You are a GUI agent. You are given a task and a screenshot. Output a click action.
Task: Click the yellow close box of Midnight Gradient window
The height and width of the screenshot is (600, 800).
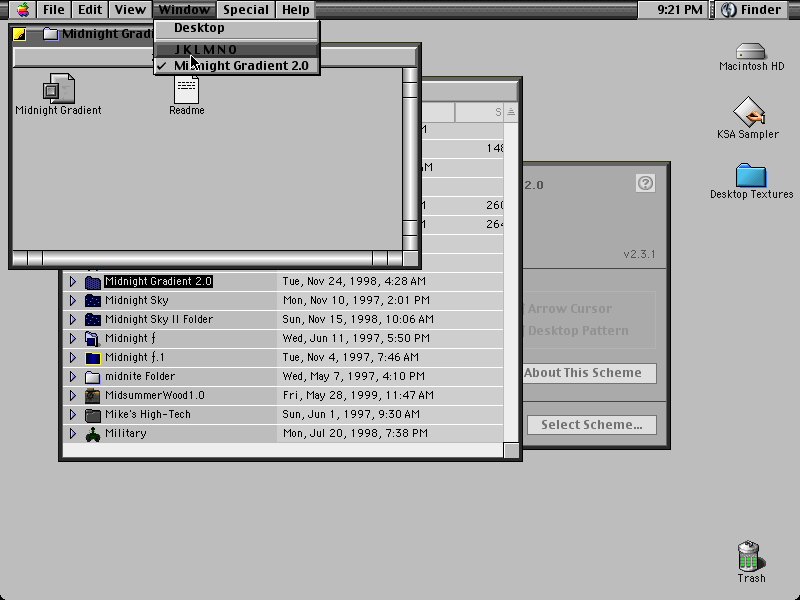[19, 34]
